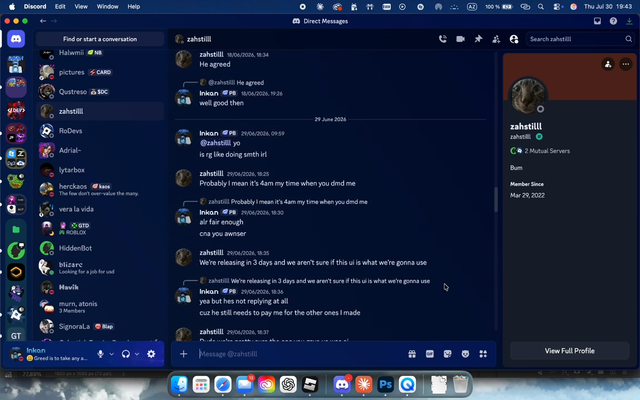This screenshot has width=640, height=400.
Task: Open the apps launcher icon
Action: click(x=483, y=354)
